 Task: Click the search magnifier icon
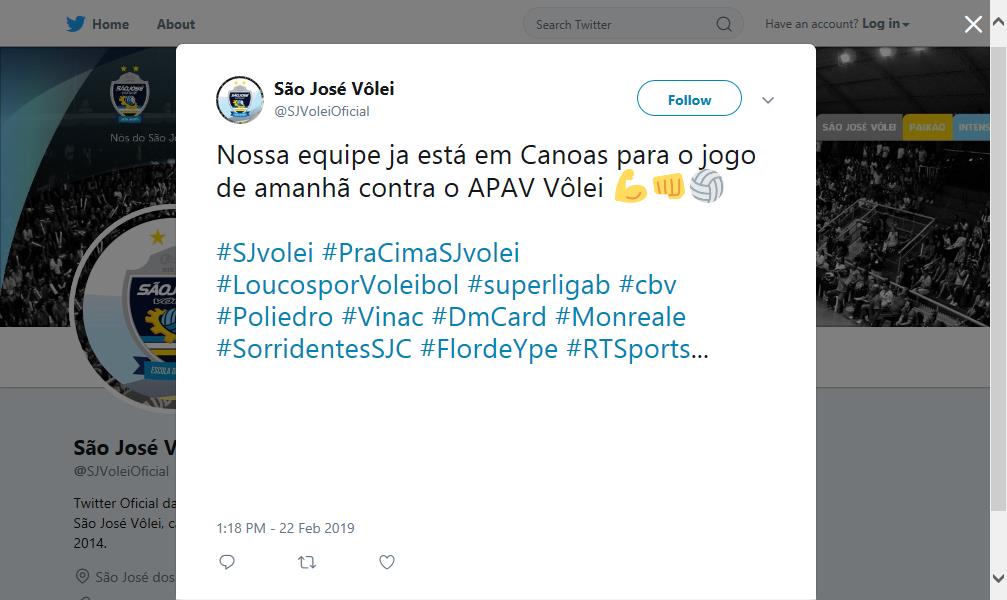(724, 24)
